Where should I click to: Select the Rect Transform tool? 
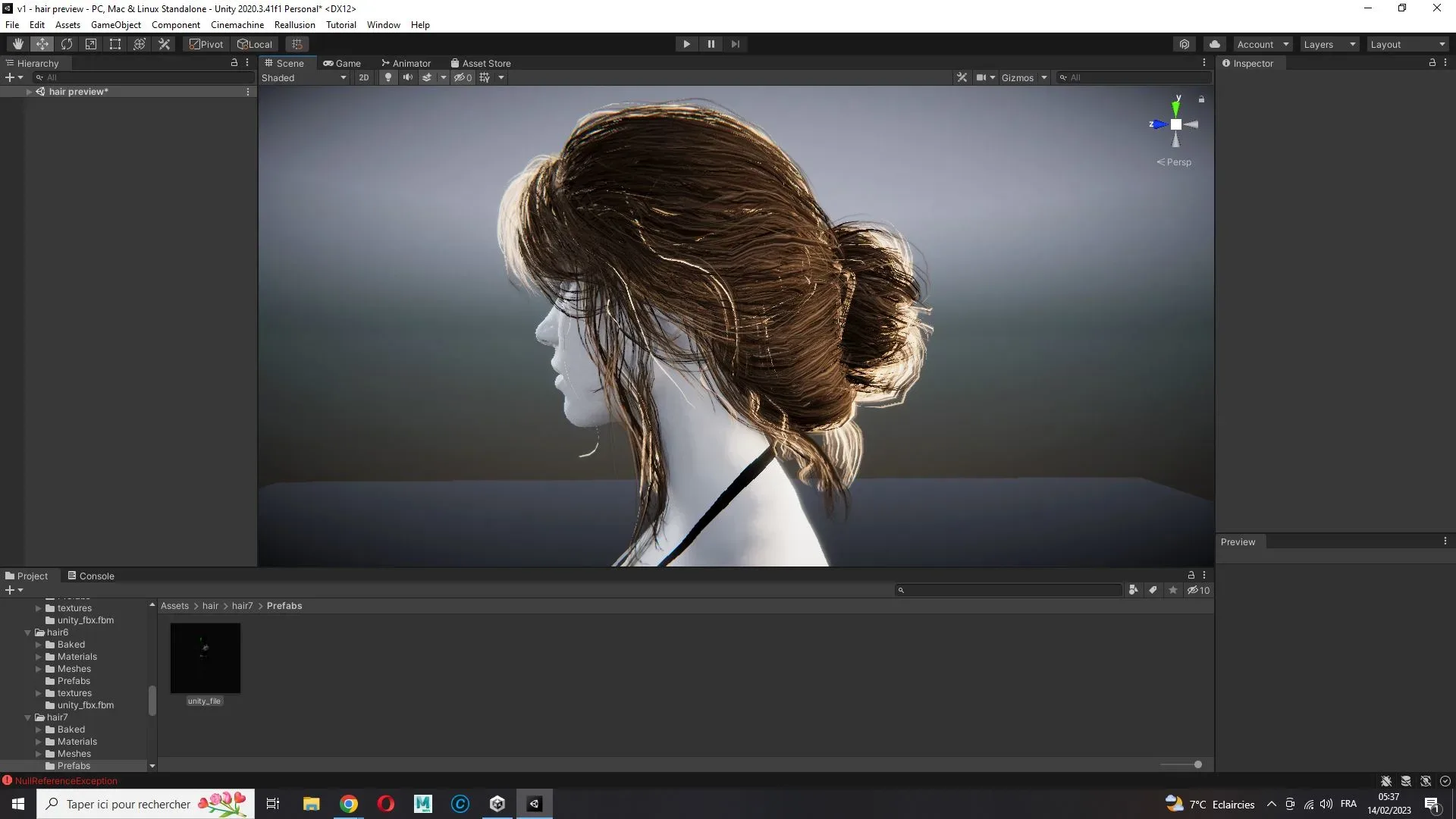pyautogui.click(x=115, y=43)
